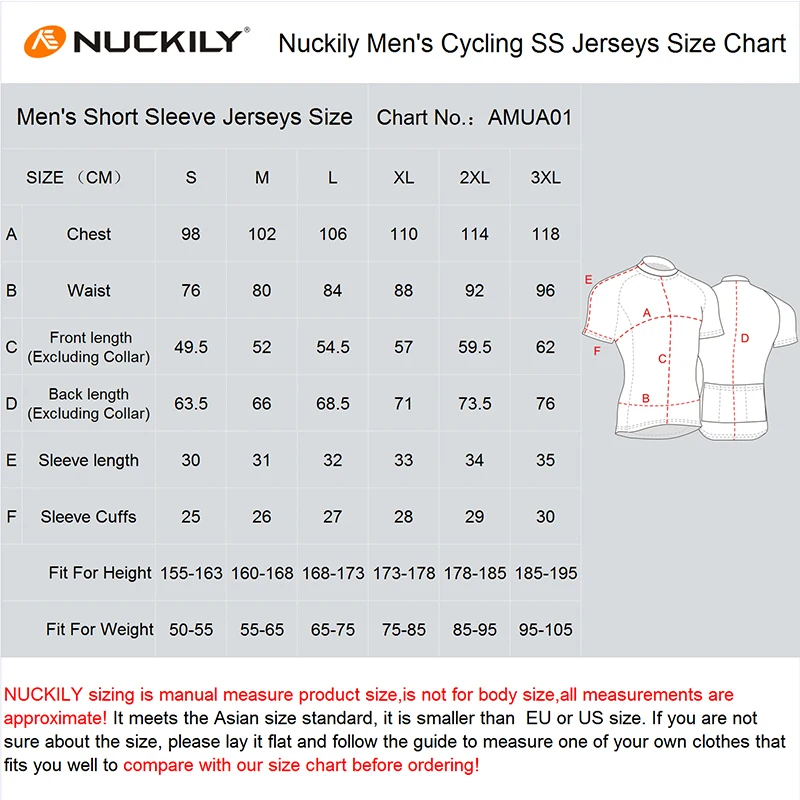Click the Chart No. AMUA01 heading
This screenshot has width=800, height=800.
tap(474, 117)
